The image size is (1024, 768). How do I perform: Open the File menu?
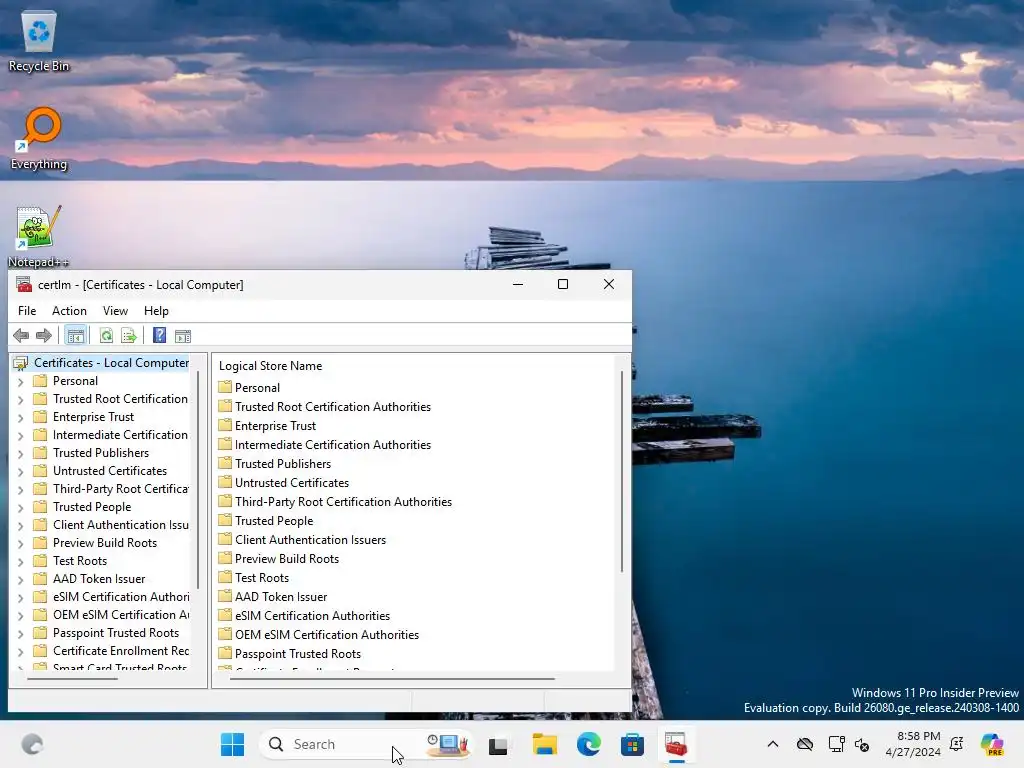coord(27,311)
